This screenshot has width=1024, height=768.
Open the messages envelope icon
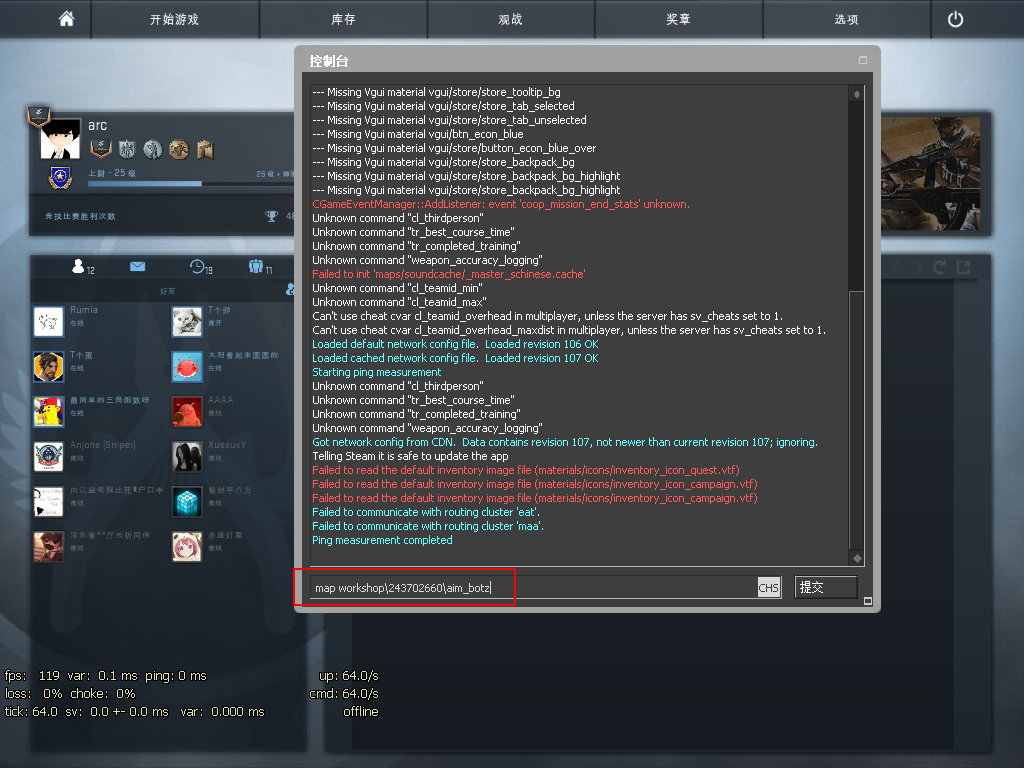(x=137, y=267)
